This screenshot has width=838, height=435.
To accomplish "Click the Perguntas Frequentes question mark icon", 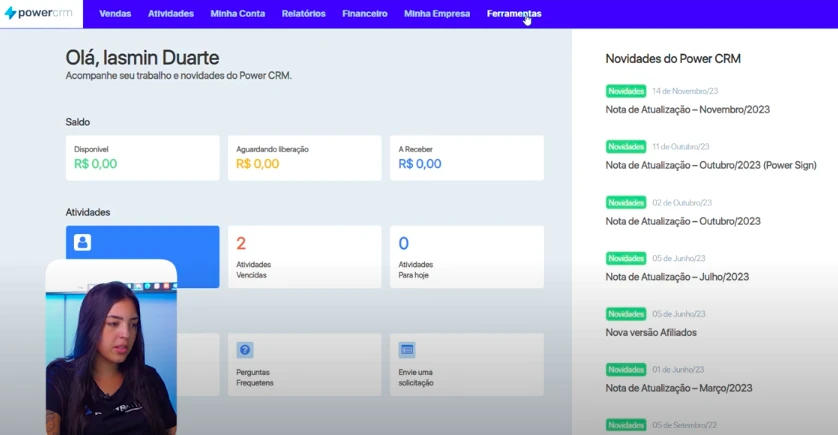I will point(245,350).
